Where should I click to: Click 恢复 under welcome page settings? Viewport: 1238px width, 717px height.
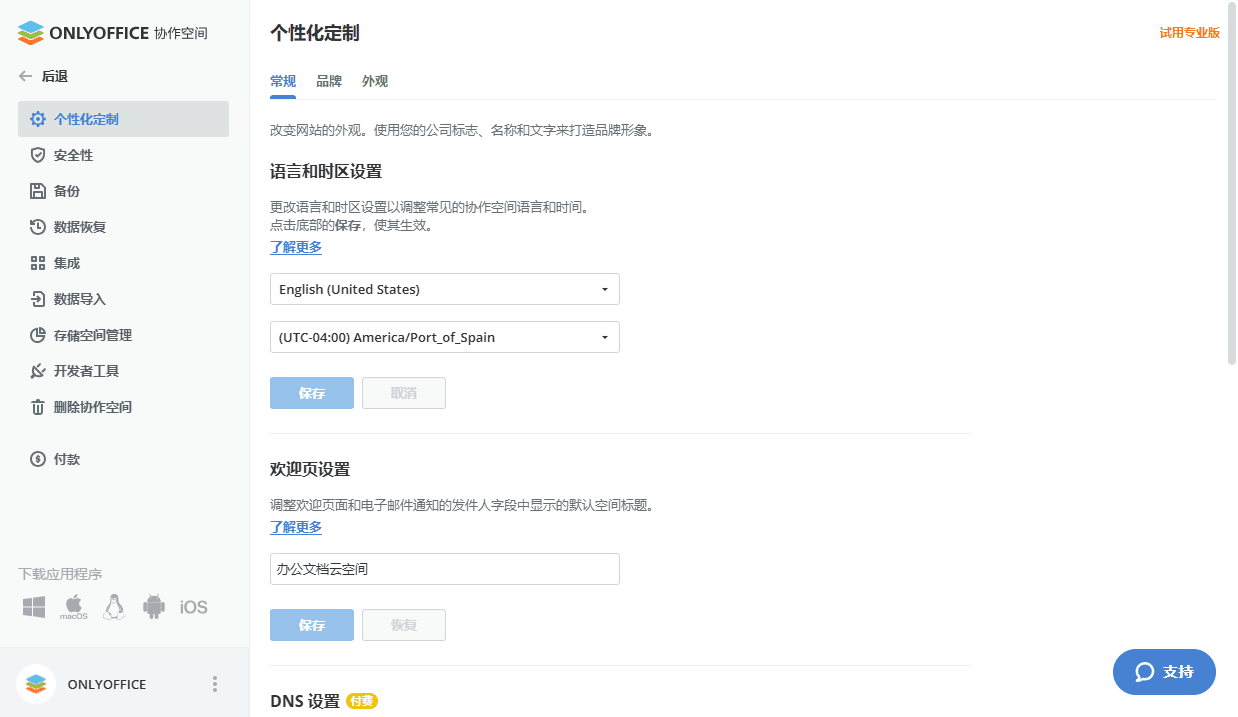pos(404,625)
